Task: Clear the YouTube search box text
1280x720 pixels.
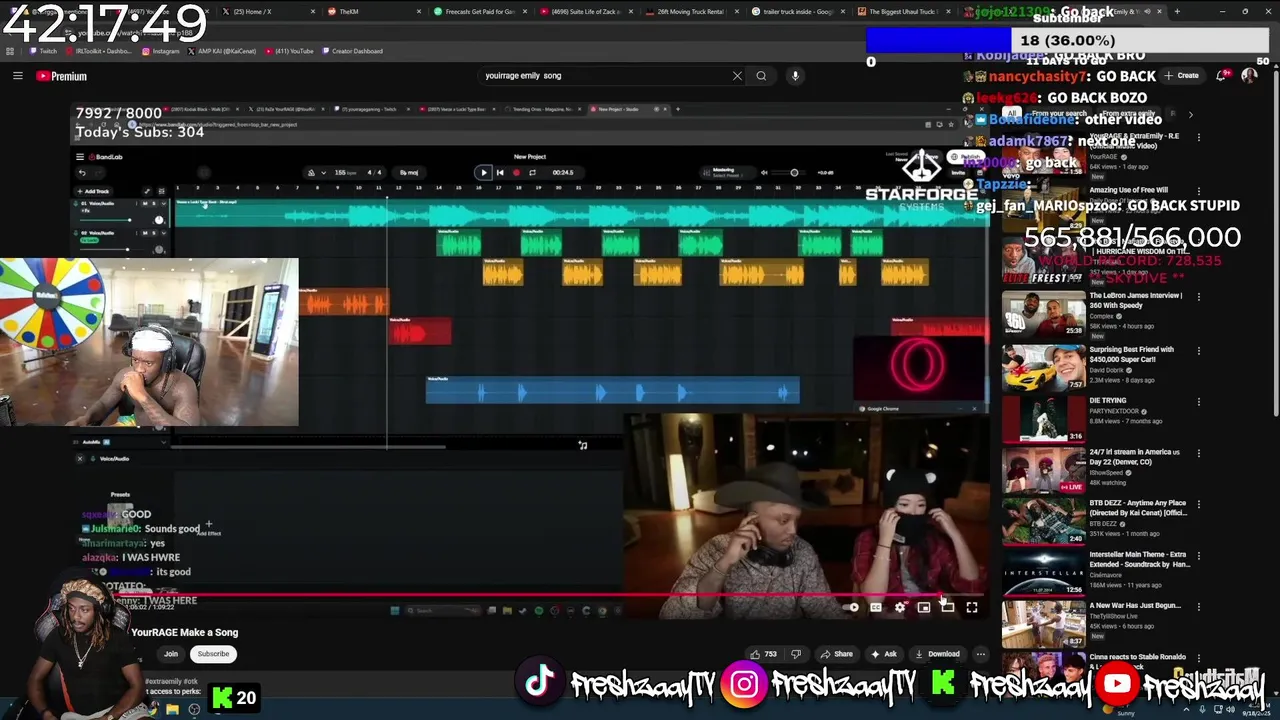Action: coord(737,76)
